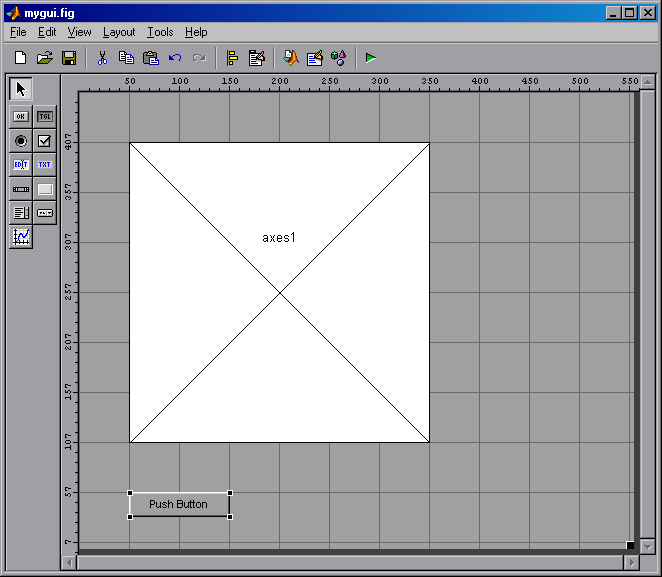Click the Undo toolbar arrow
The image size is (662, 577).
[175, 58]
